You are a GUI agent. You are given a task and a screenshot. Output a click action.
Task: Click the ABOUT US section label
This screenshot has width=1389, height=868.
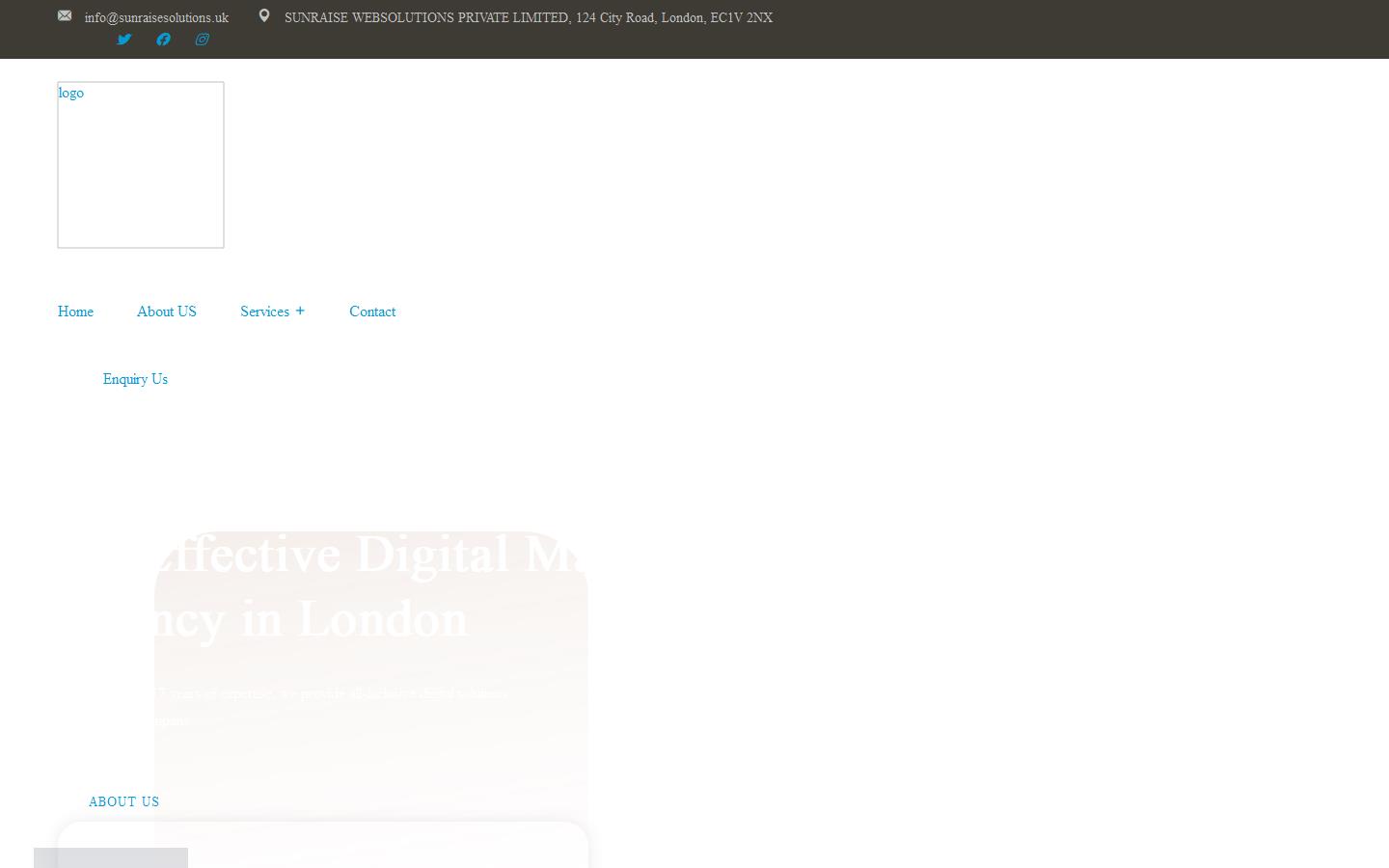(123, 801)
